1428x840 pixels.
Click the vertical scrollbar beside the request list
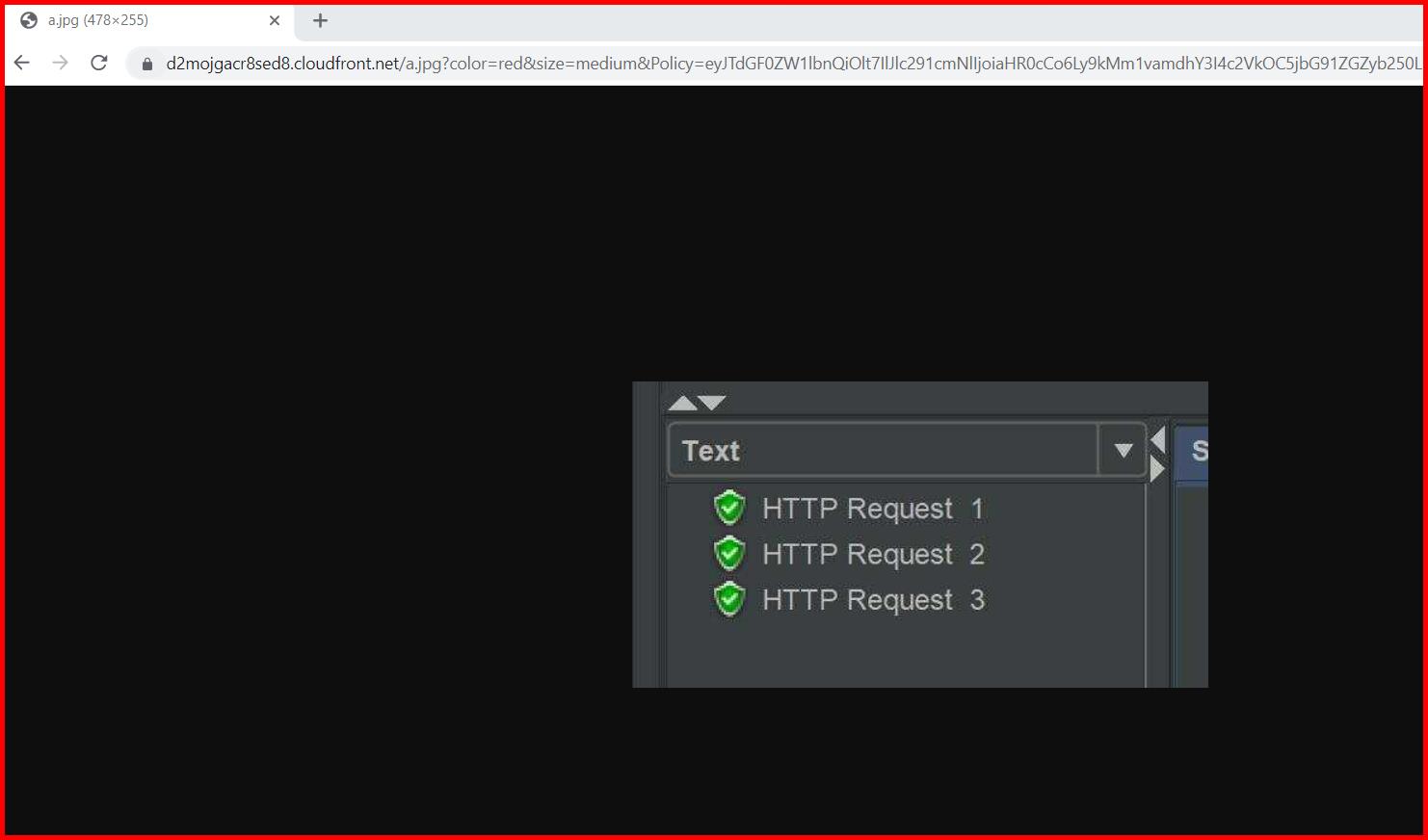click(x=1147, y=578)
